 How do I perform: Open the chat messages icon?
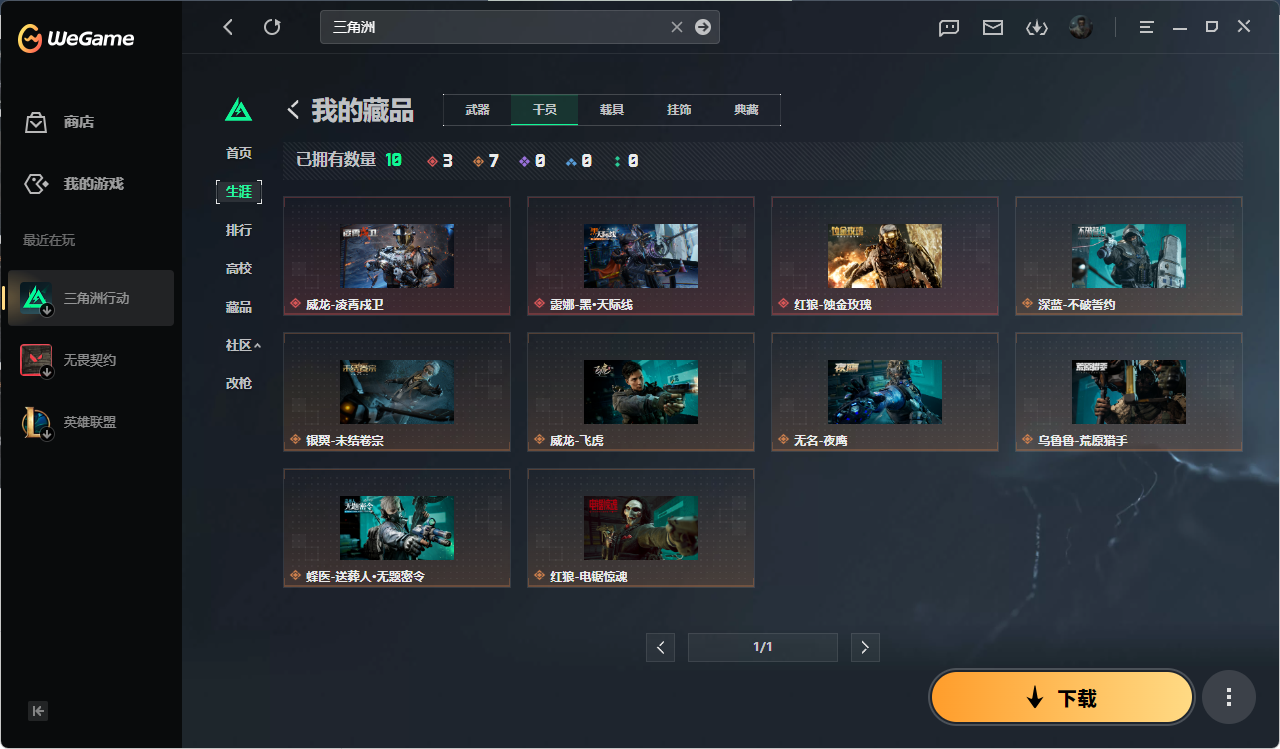[x=949, y=28]
